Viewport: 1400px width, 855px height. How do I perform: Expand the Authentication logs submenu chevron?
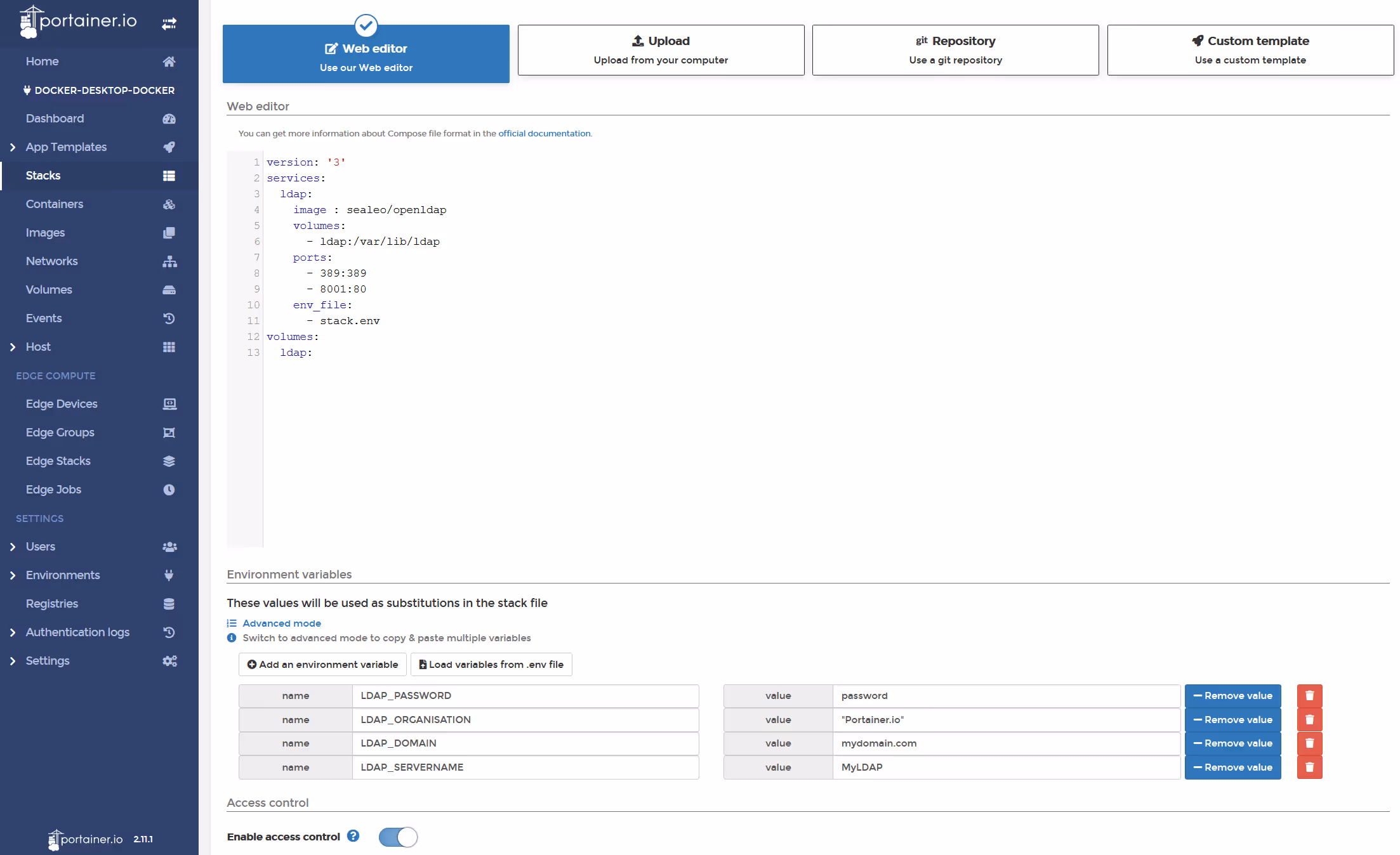coord(13,632)
